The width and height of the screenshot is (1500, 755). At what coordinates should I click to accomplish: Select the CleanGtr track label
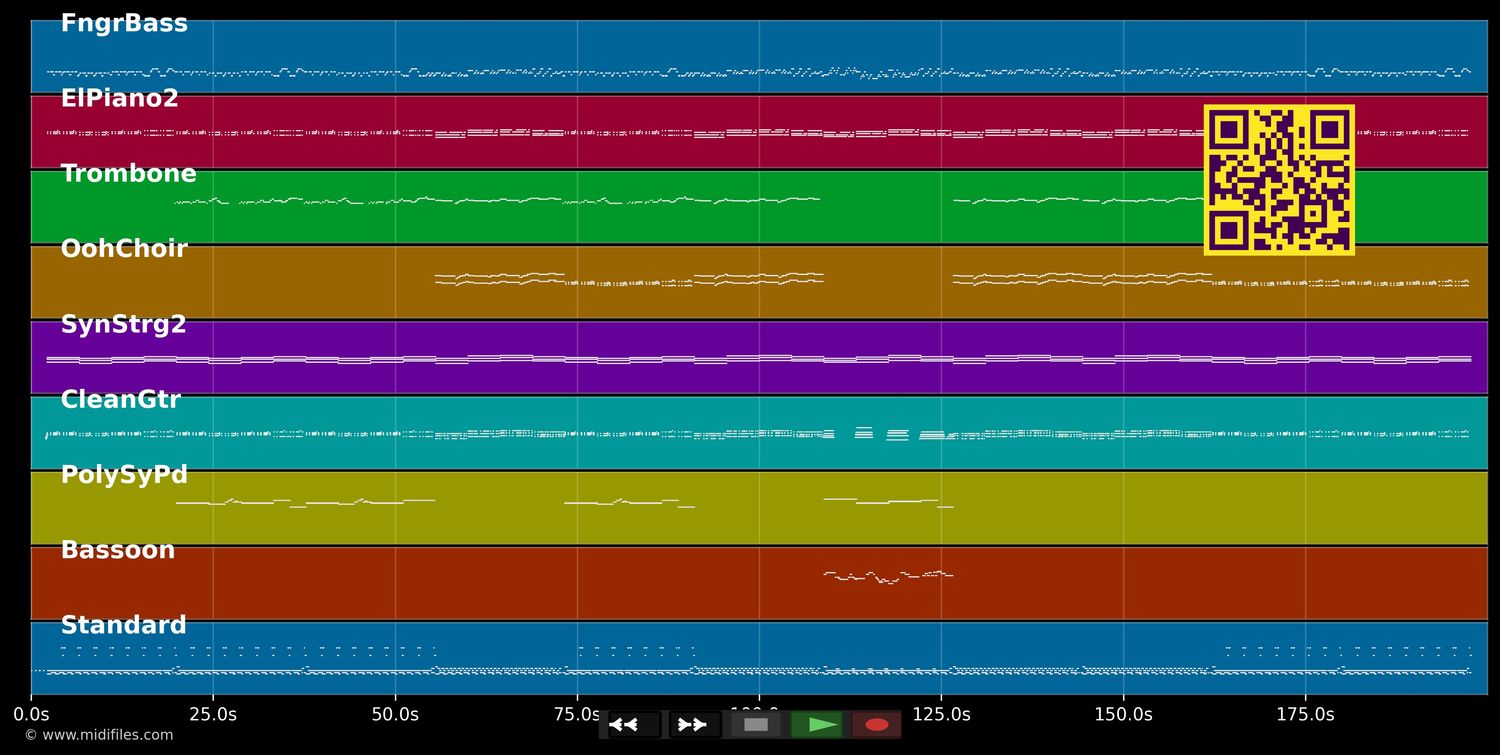[120, 400]
